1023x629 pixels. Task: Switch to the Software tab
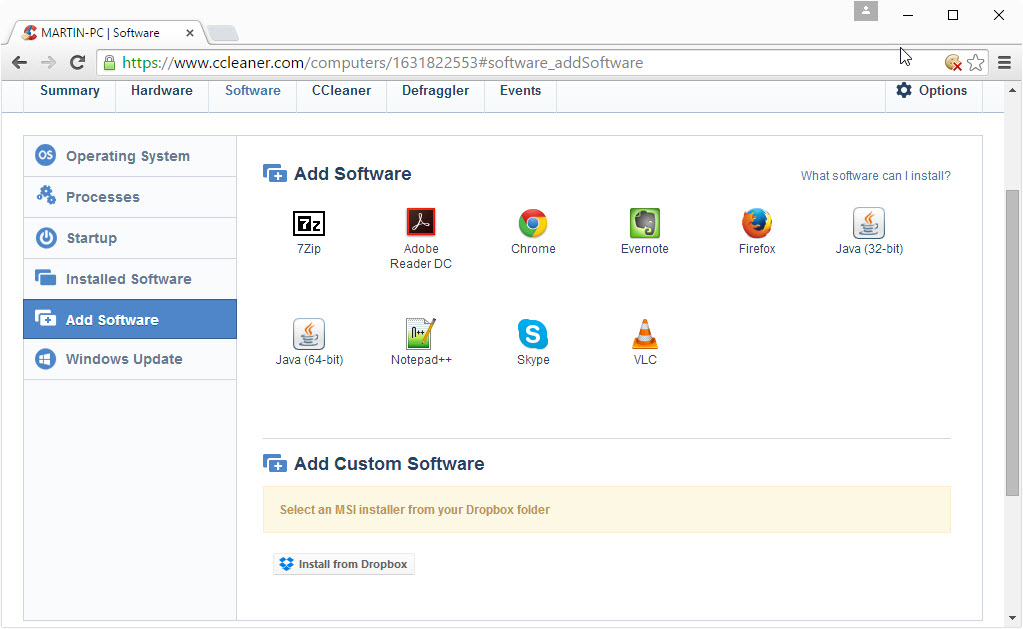[x=252, y=91]
